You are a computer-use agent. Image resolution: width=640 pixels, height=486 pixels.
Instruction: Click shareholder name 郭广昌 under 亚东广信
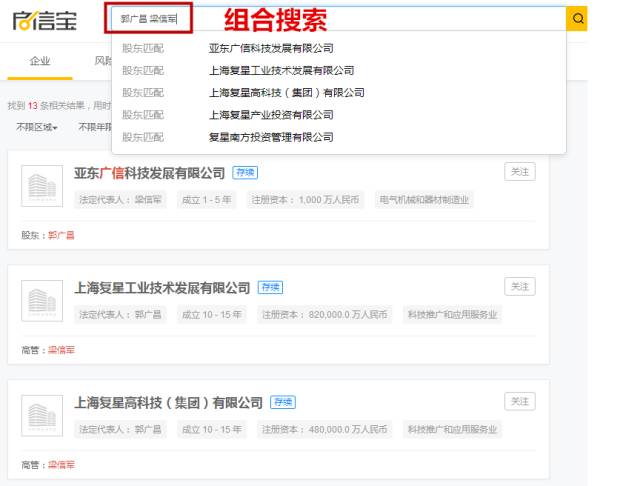click(61, 235)
